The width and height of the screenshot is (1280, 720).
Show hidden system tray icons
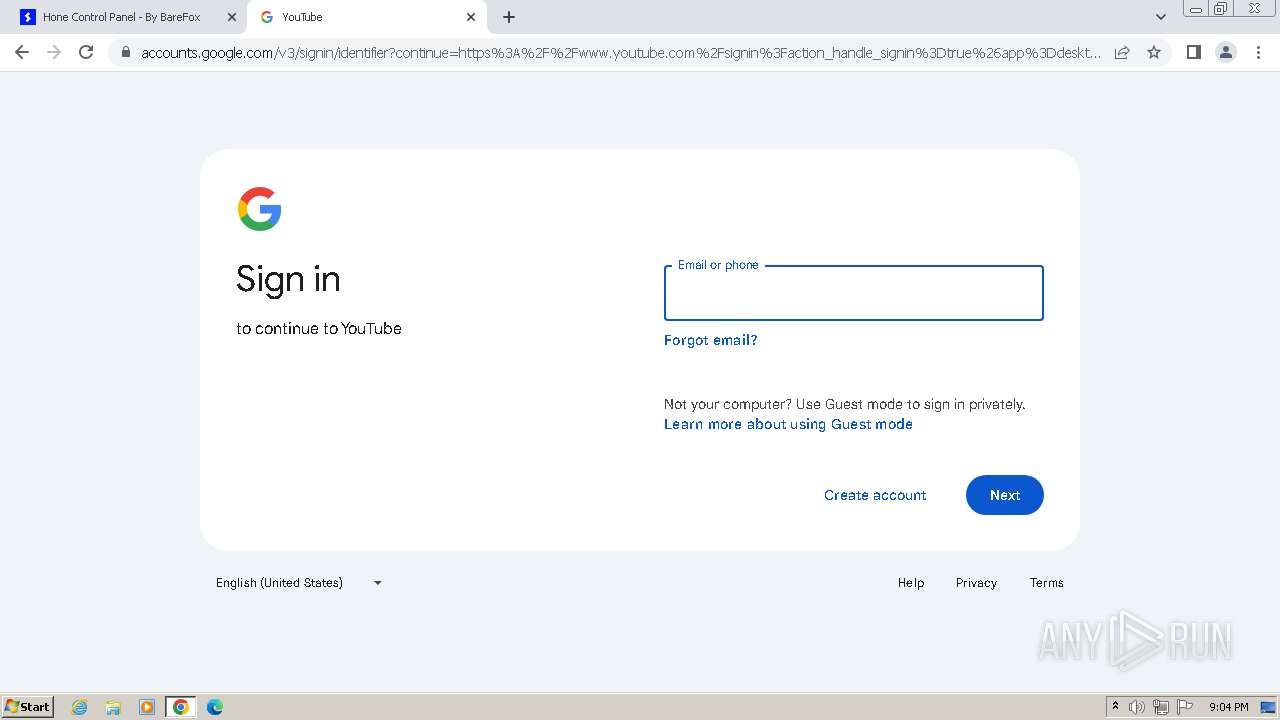pos(1115,707)
